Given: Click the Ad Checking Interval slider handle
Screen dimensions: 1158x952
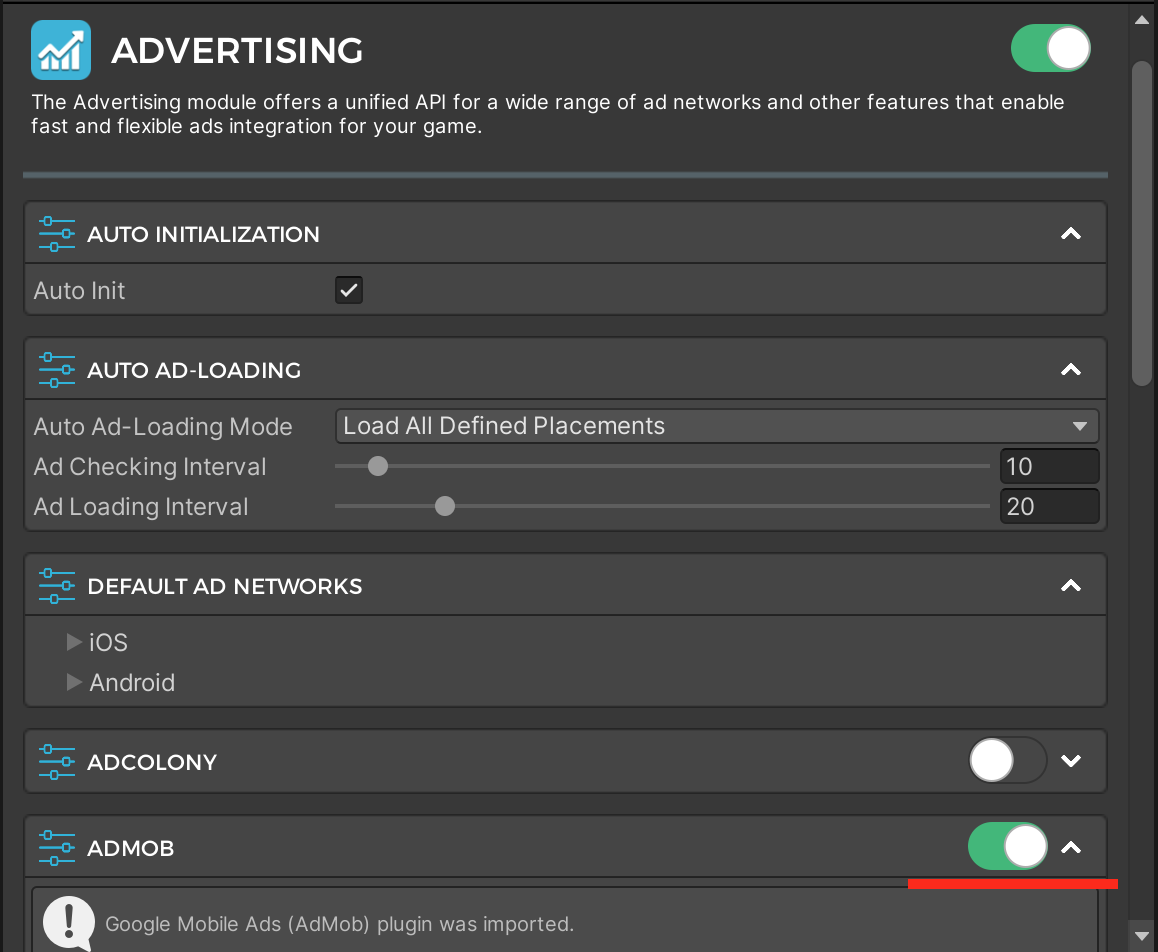Looking at the screenshot, I should click(377, 466).
